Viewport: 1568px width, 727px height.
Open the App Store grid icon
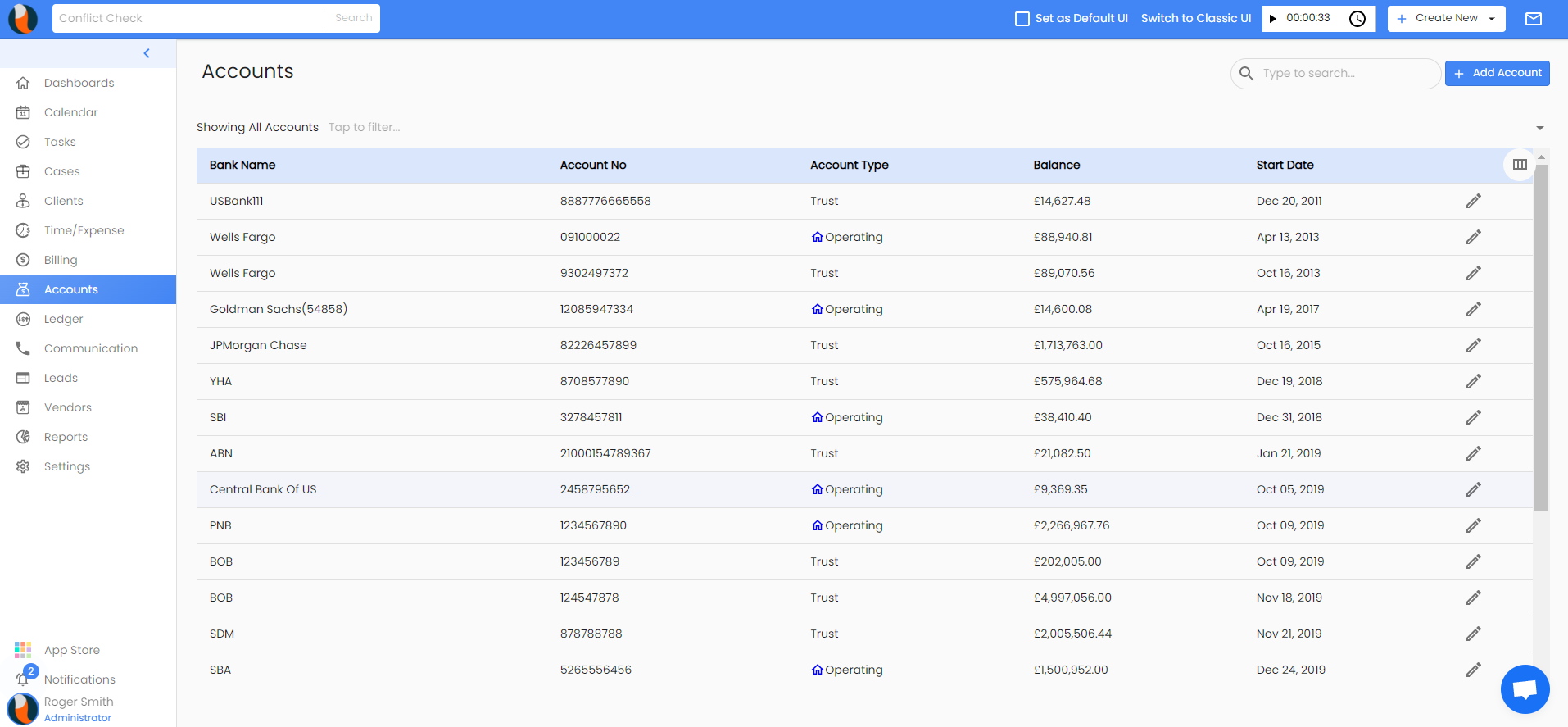[23, 650]
